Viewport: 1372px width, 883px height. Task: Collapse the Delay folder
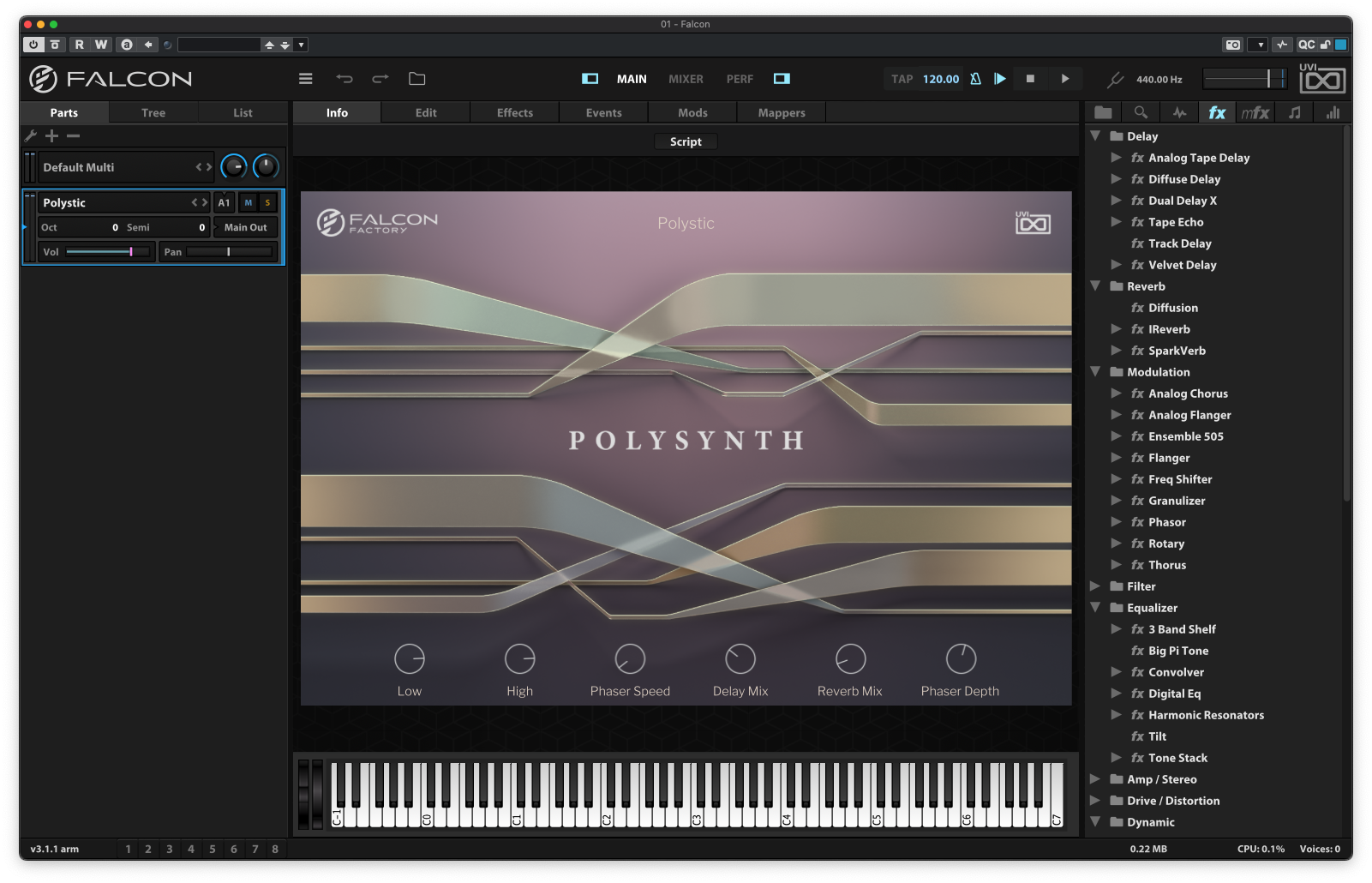click(x=1095, y=135)
